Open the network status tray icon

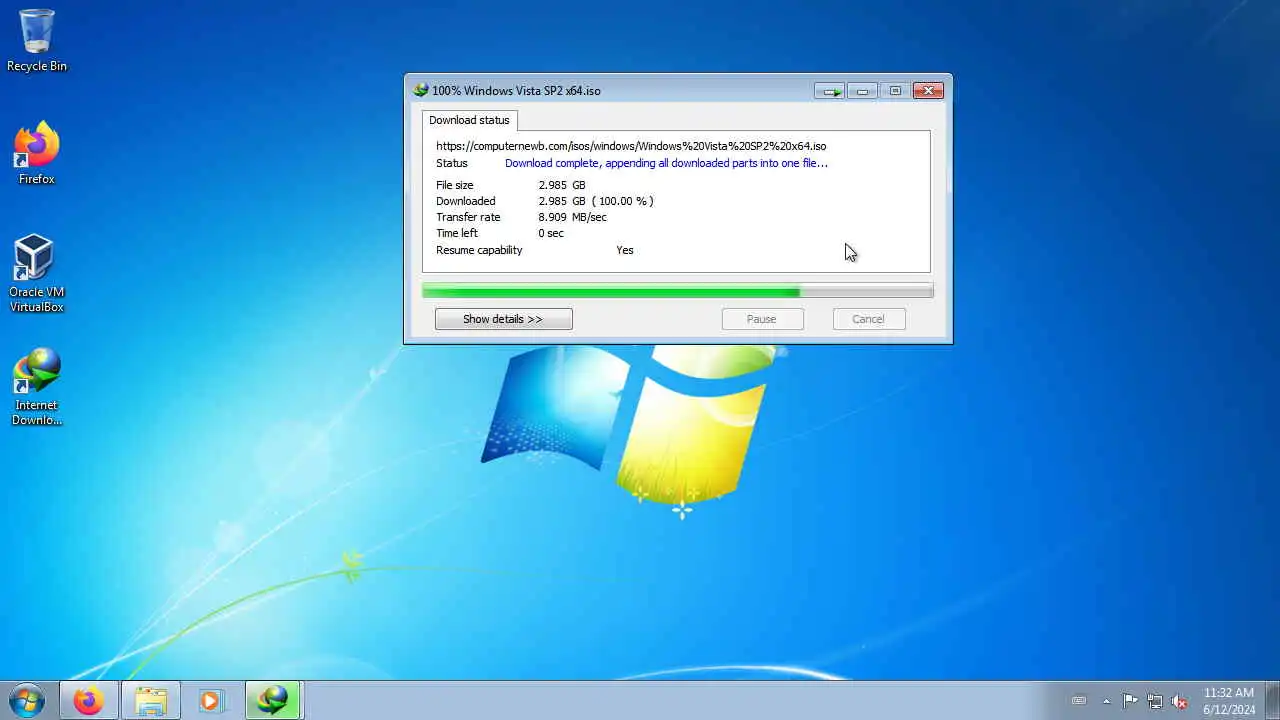1155,701
